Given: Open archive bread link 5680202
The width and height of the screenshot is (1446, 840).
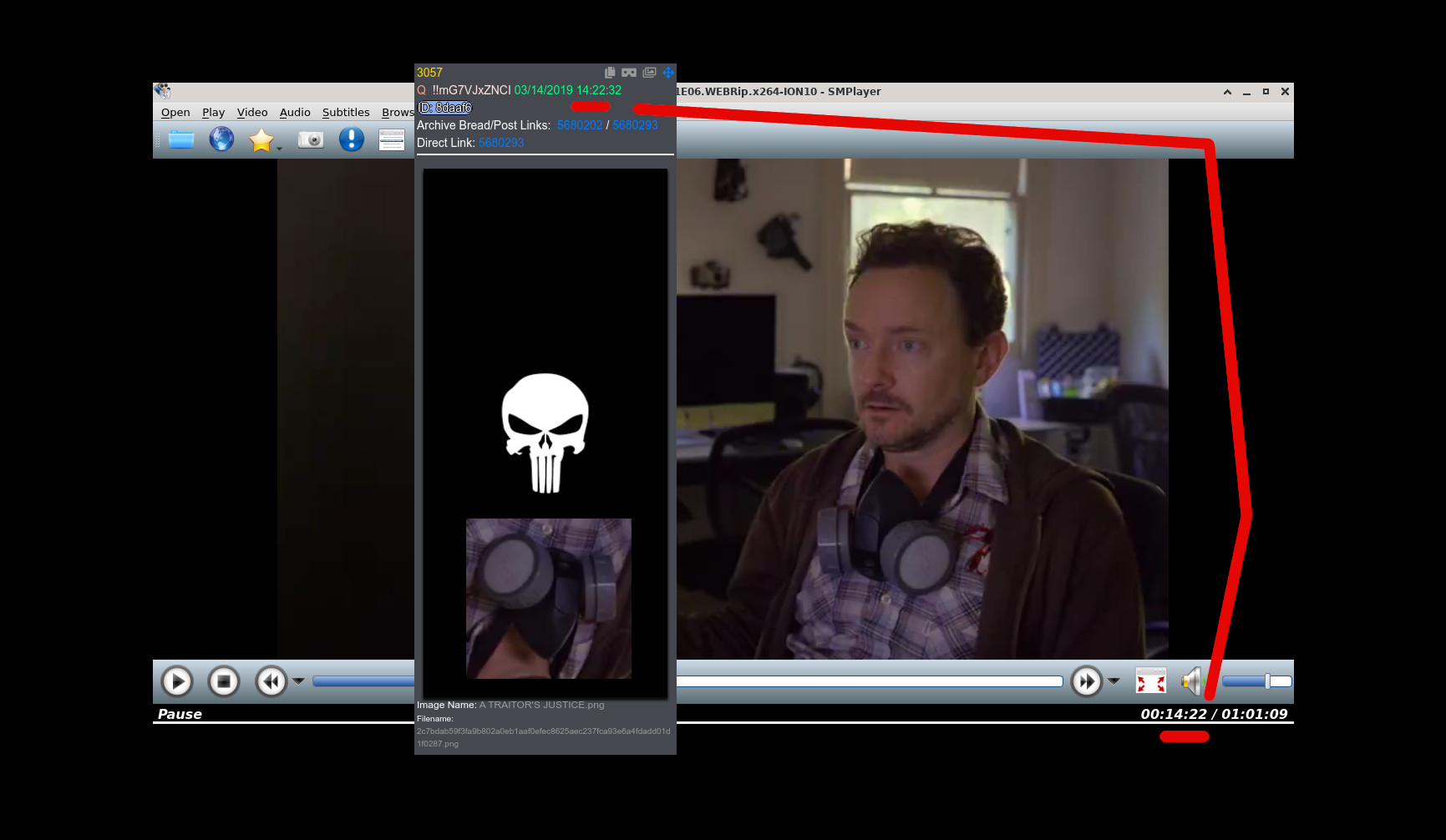Looking at the screenshot, I should 579,125.
